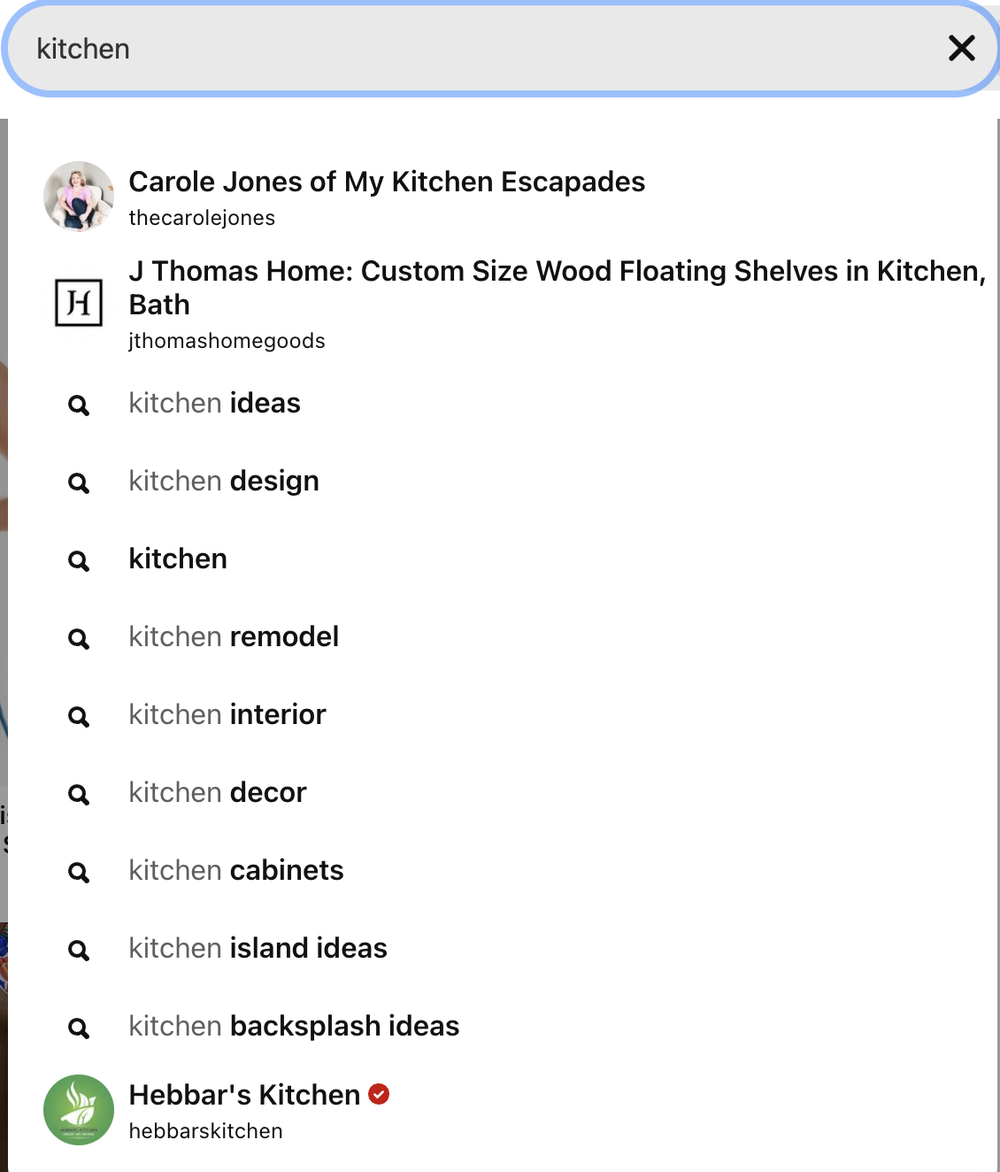Open the thecarolejones username link

202,218
